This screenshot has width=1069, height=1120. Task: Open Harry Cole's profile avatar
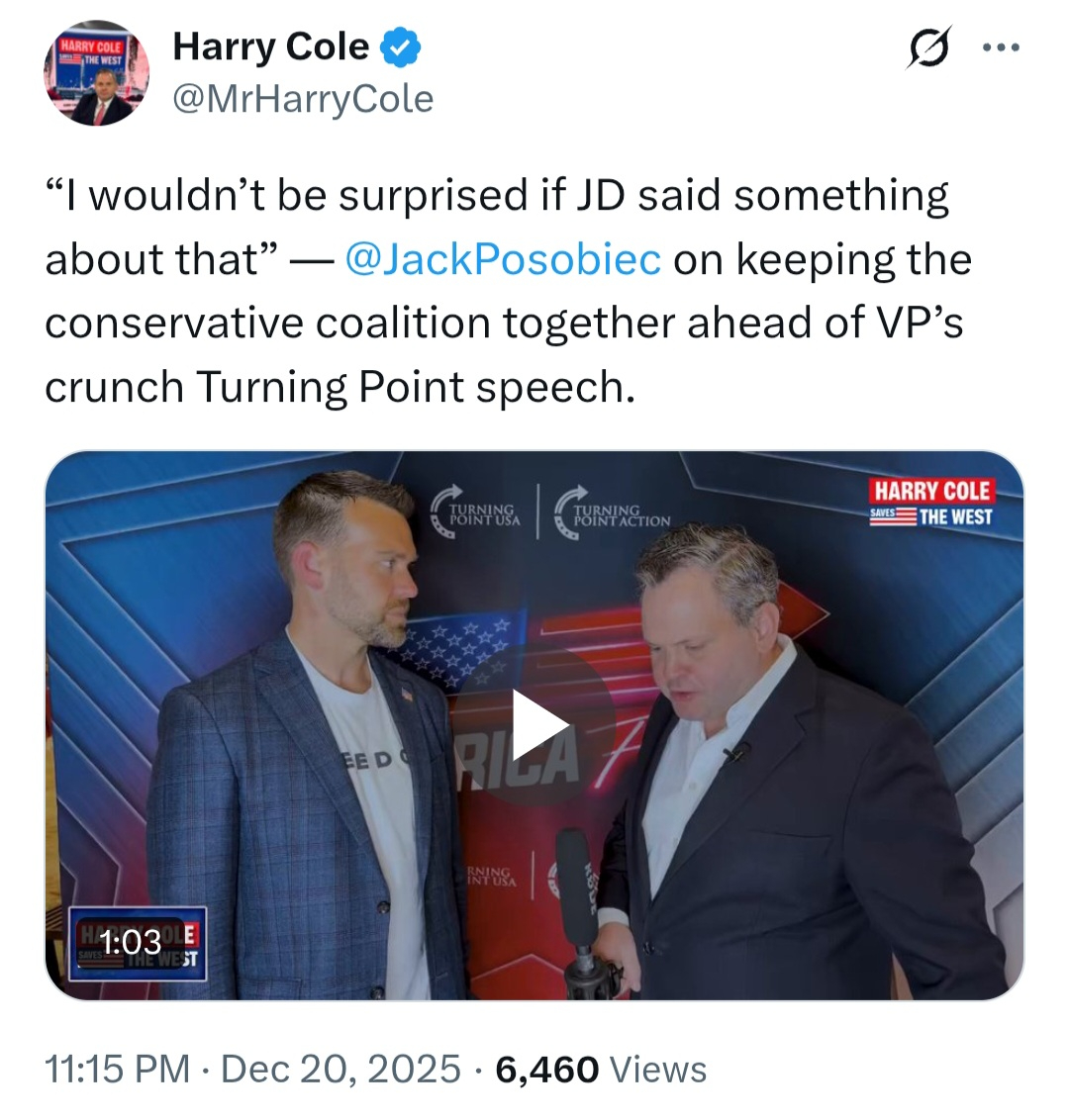(x=95, y=73)
